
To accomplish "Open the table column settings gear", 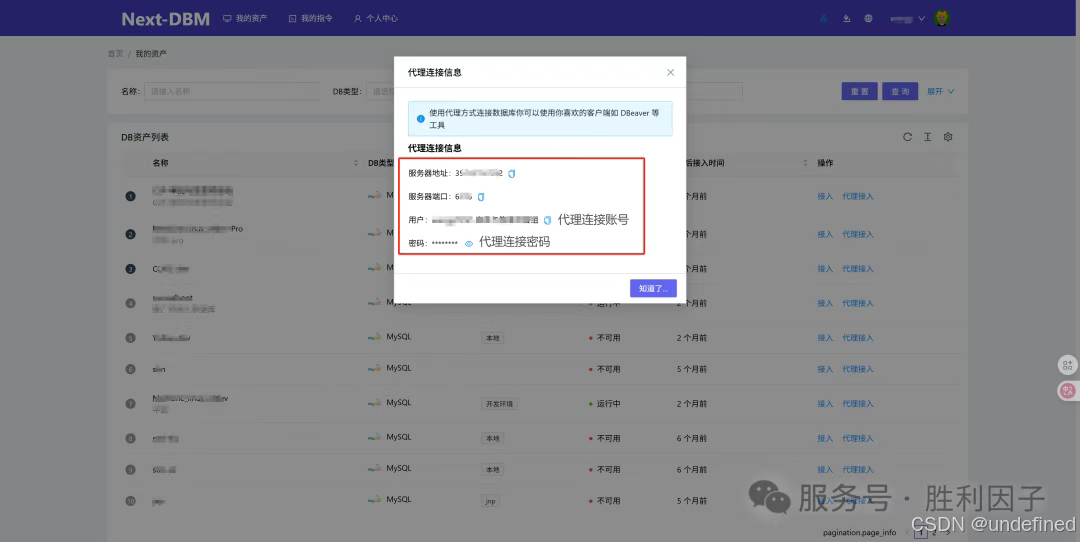I will (948, 137).
